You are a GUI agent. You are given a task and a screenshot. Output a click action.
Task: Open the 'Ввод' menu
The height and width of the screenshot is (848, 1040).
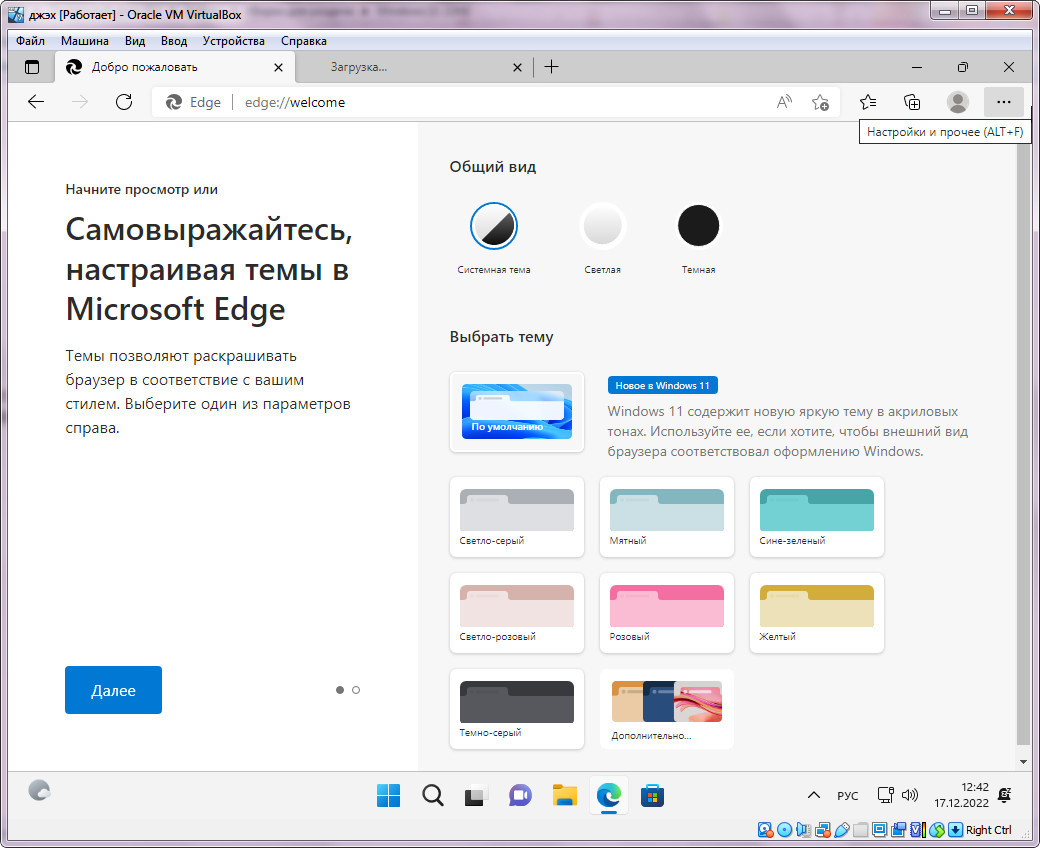point(174,40)
